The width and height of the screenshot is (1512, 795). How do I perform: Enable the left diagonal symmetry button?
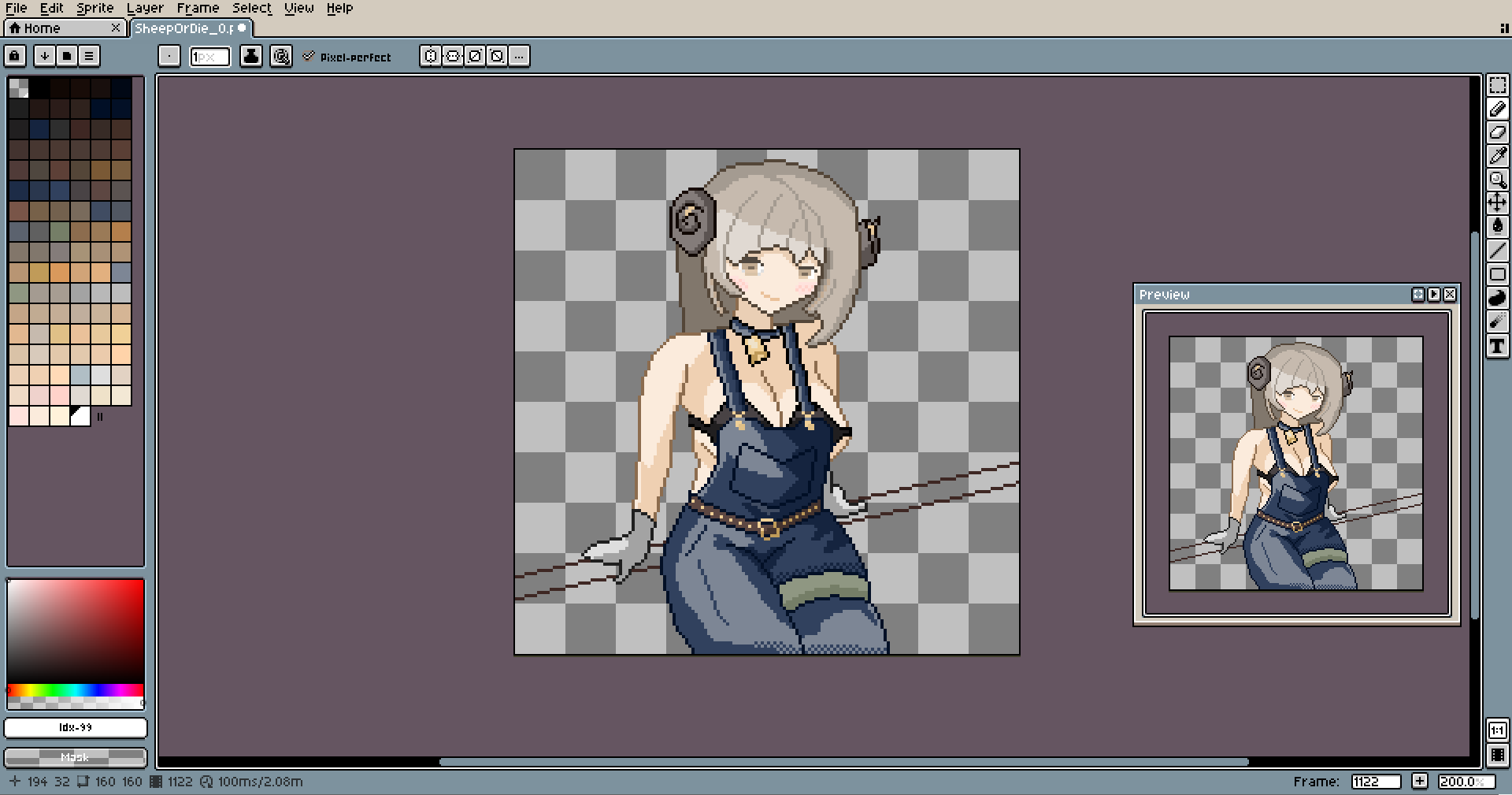497,56
